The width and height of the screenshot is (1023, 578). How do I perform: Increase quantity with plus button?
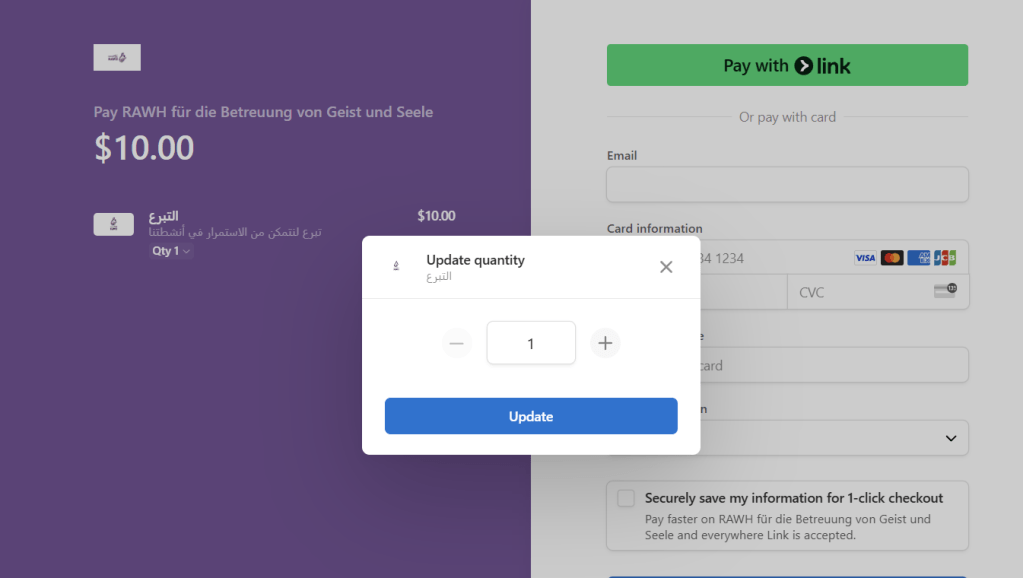click(605, 344)
